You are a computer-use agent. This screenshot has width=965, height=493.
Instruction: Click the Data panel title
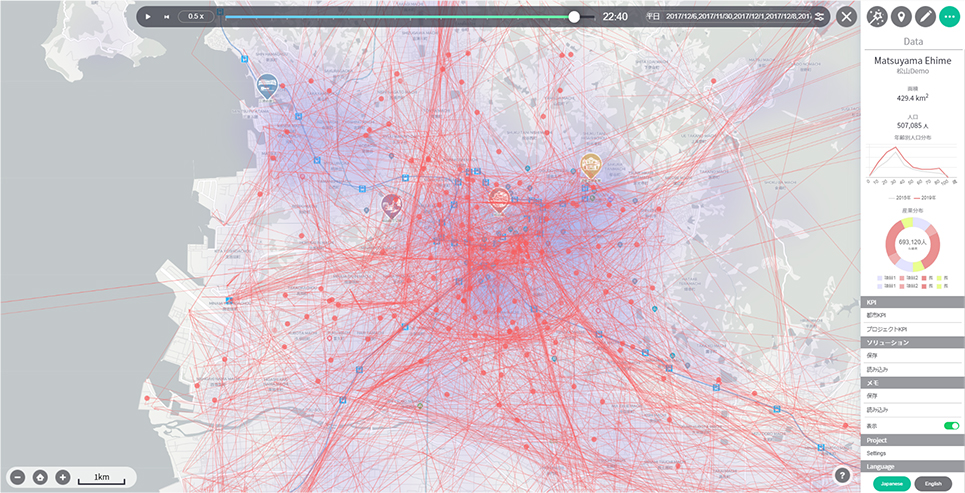(x=913, y=41)
